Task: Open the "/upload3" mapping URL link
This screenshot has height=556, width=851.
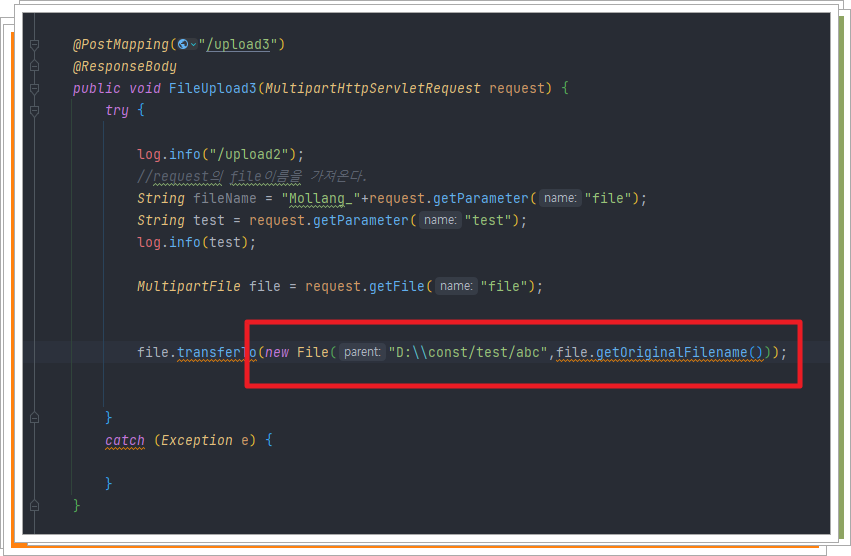Action: pos(238,45)
